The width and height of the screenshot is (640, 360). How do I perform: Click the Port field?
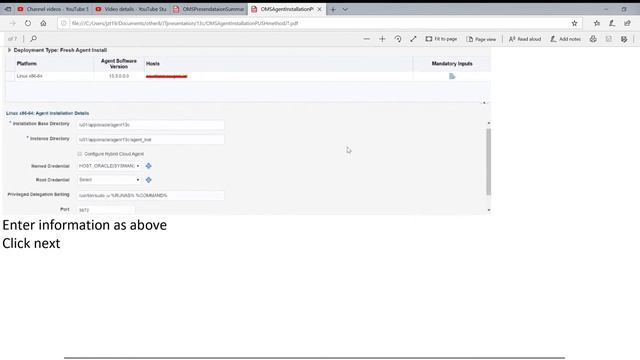106,210
